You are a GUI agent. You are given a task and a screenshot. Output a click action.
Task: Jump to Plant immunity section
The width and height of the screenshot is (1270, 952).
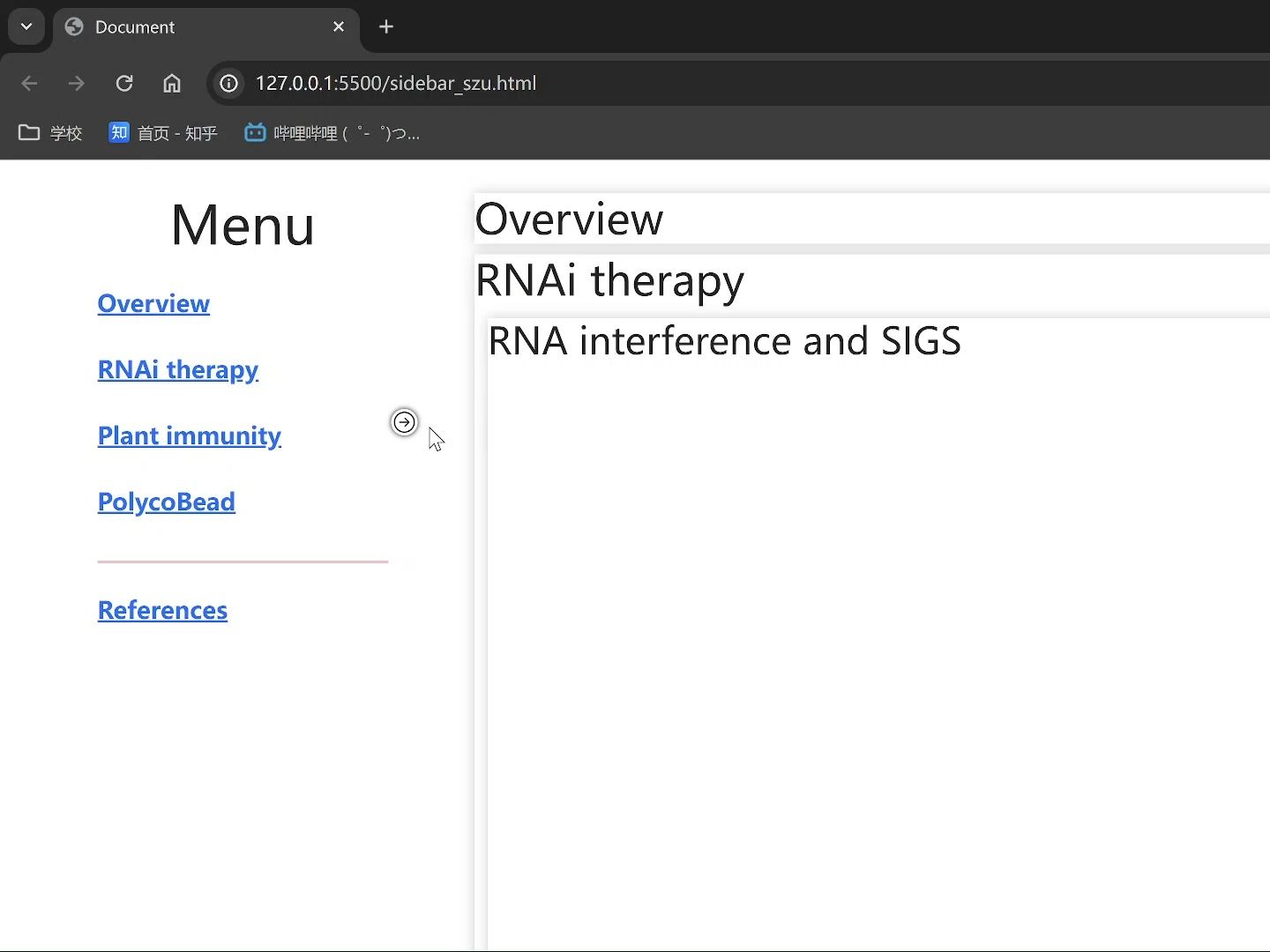[x=190, y=435]
